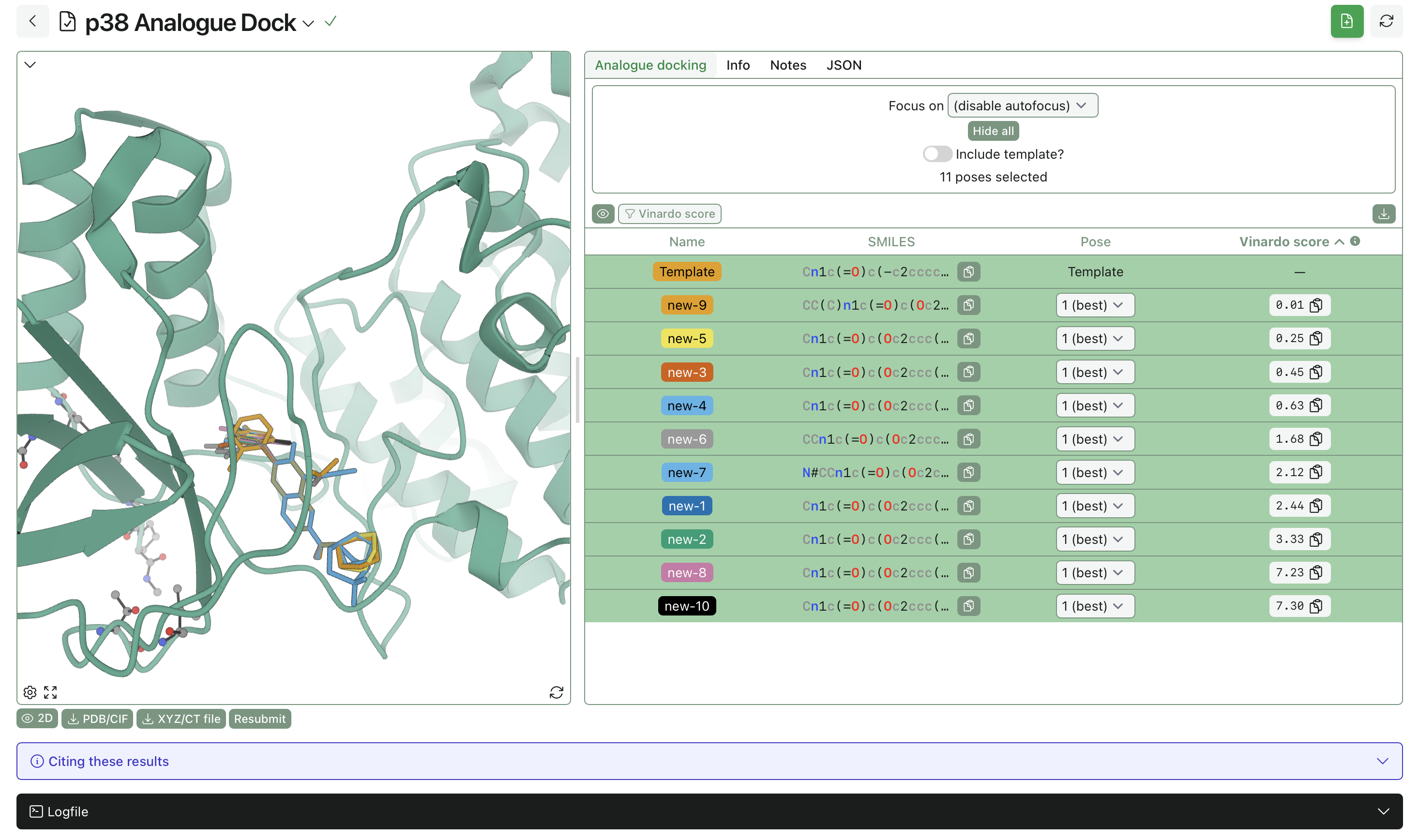Viewport: 1419px width, 840px height.
Task: Open the viewer settings gear
Action: pyautogui.click(x=30, y=692)
